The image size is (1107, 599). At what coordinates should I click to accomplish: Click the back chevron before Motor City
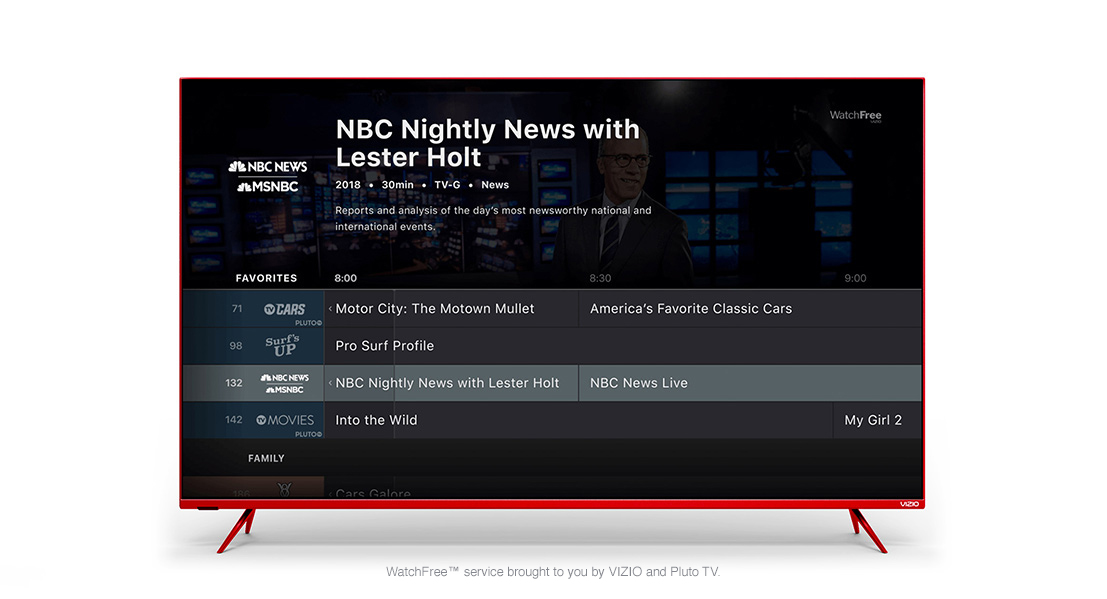(330, 309)
